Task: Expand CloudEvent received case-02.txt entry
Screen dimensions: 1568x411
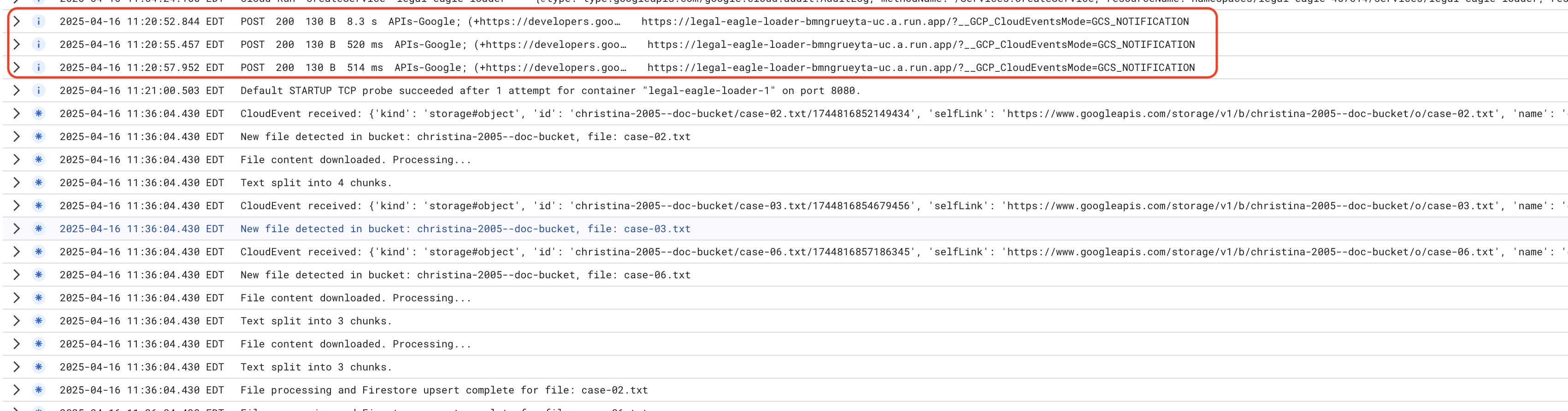Action: pos(17,114)
